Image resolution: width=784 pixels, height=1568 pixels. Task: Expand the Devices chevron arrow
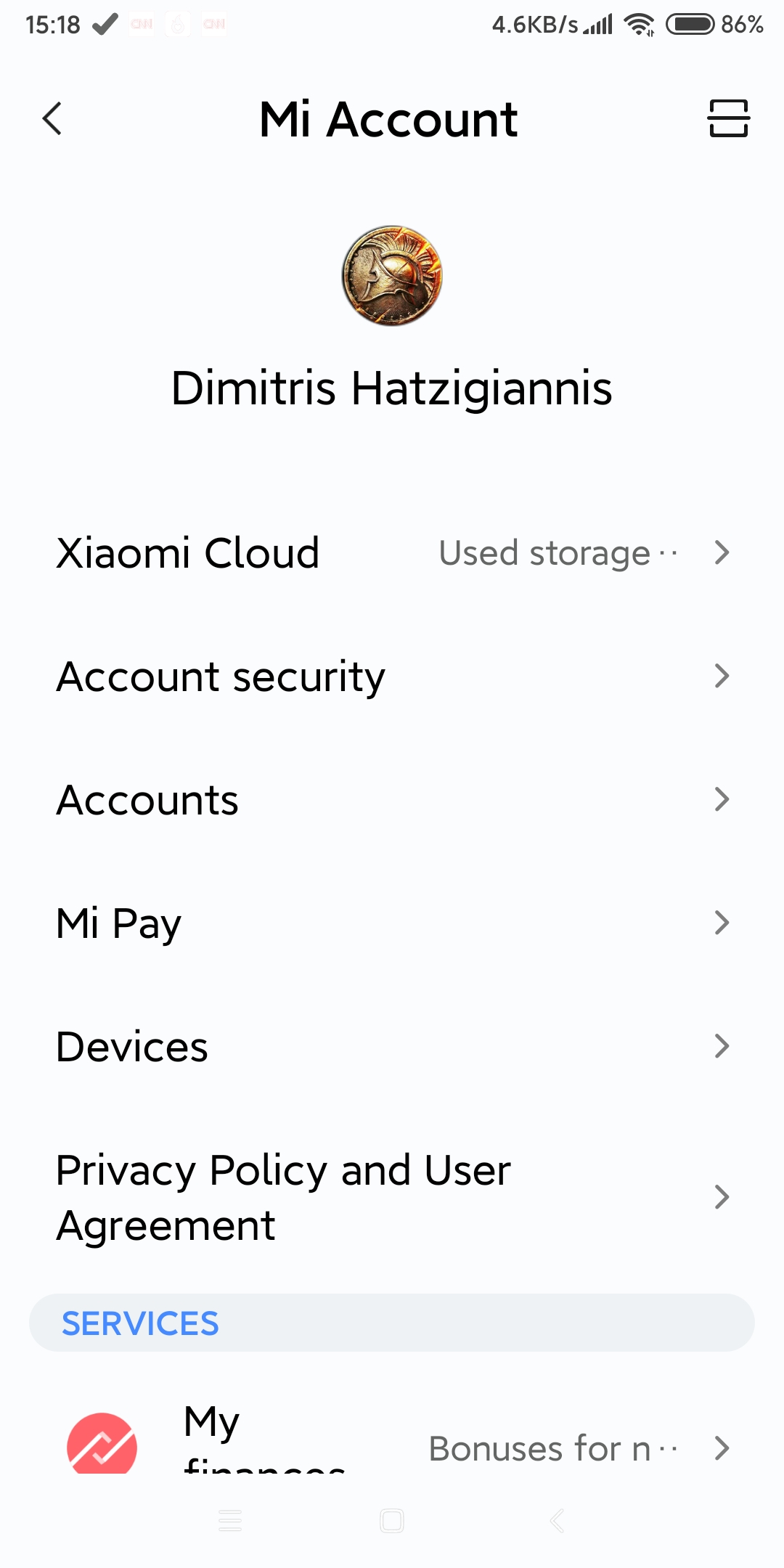point(721,1047)
